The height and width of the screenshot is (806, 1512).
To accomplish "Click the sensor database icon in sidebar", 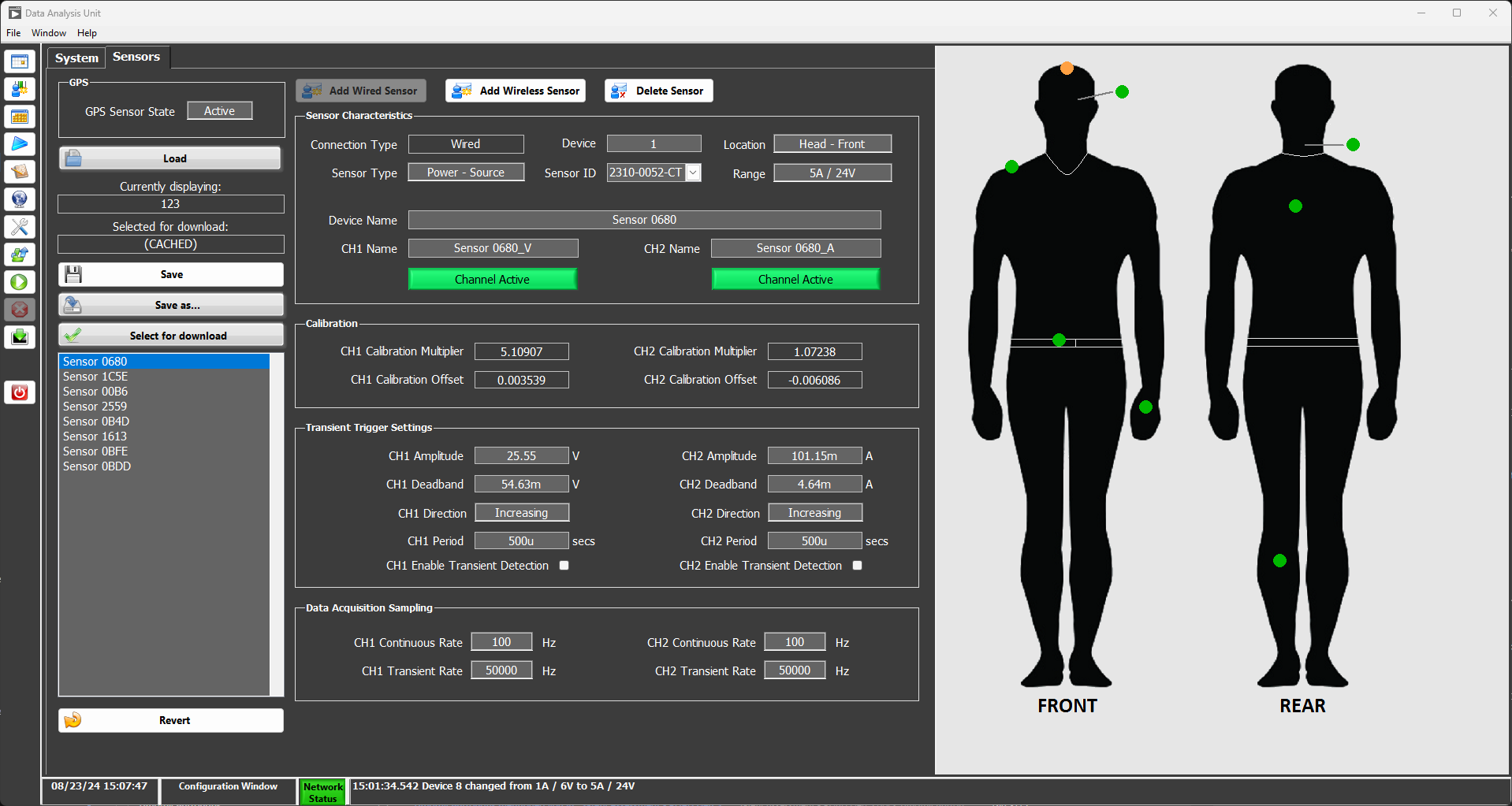I will [20, 89].
